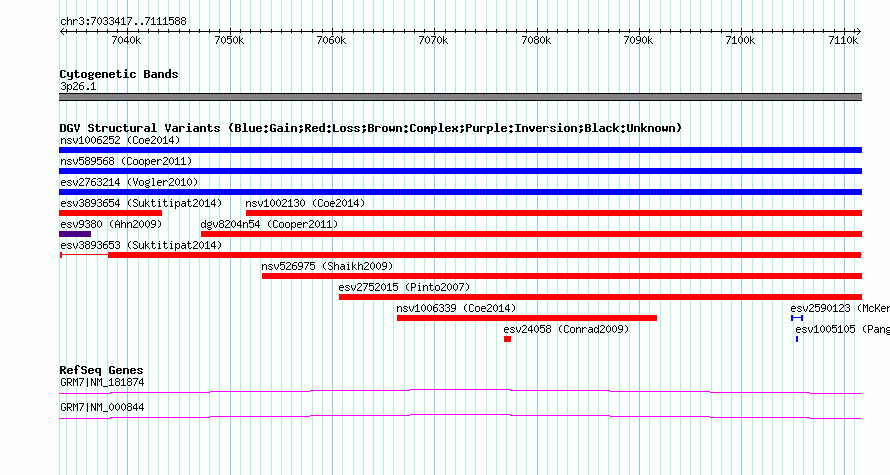This screenshot has width=890, height=475.
Task: Click the 7110k ruler tick label
Action: coord(843,40)
